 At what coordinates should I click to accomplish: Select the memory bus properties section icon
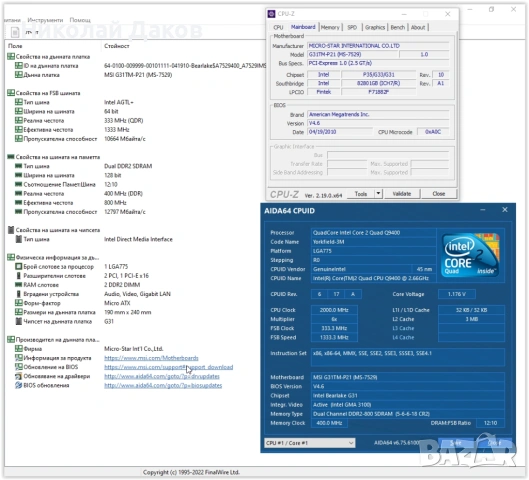click(11, 157)
